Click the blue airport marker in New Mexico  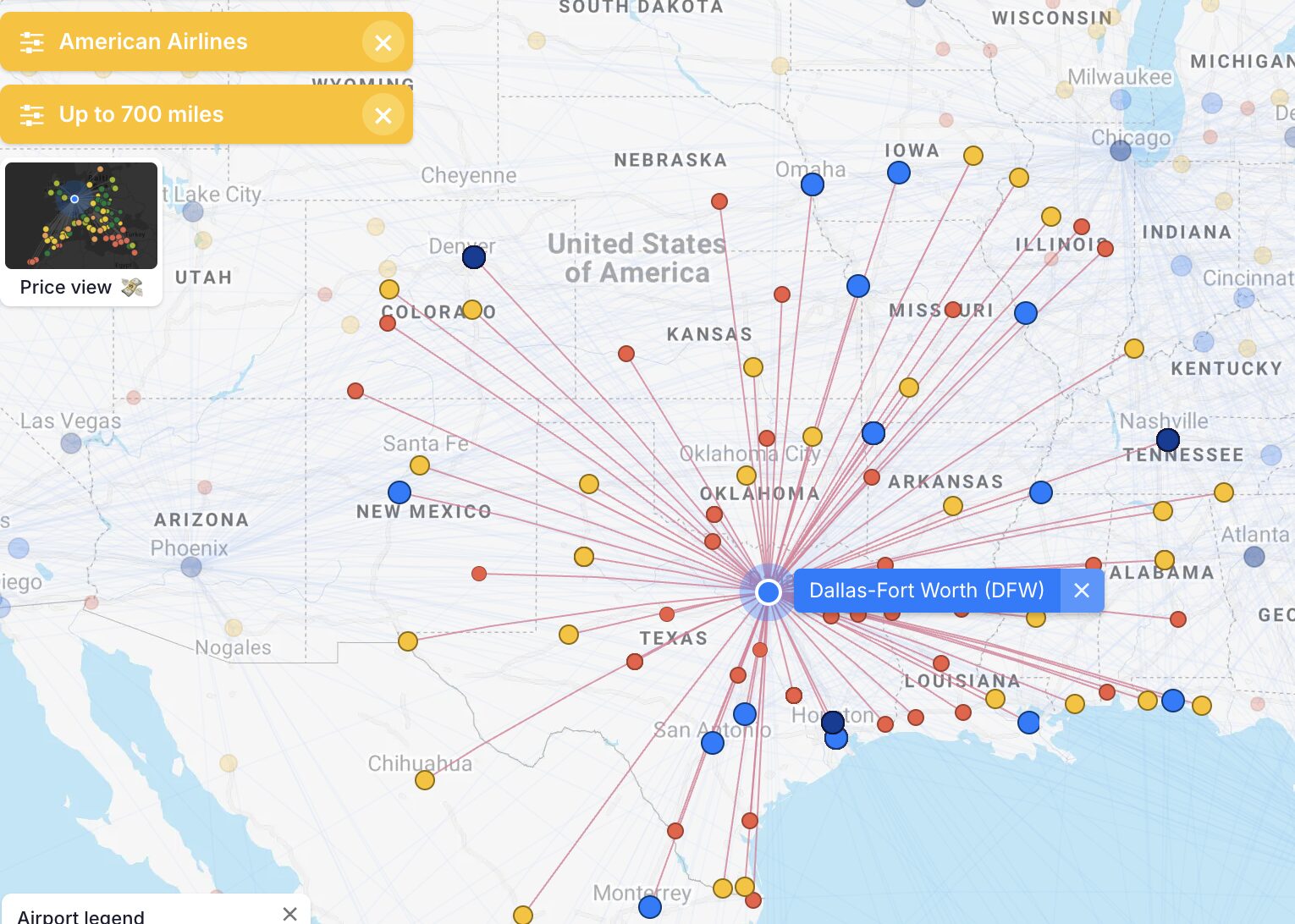pos(399,492)
